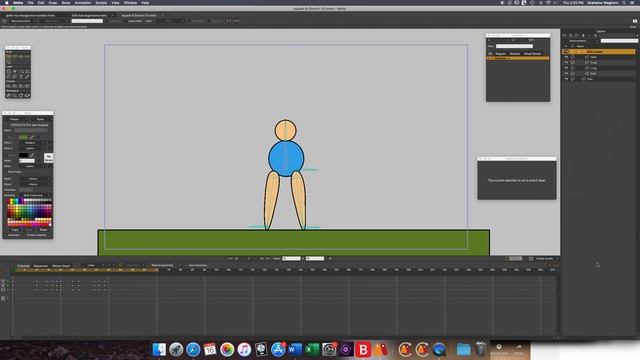Click the black stroke color swatch
Image resolution: width=640 pixels, height=360 pixels.
23,155
